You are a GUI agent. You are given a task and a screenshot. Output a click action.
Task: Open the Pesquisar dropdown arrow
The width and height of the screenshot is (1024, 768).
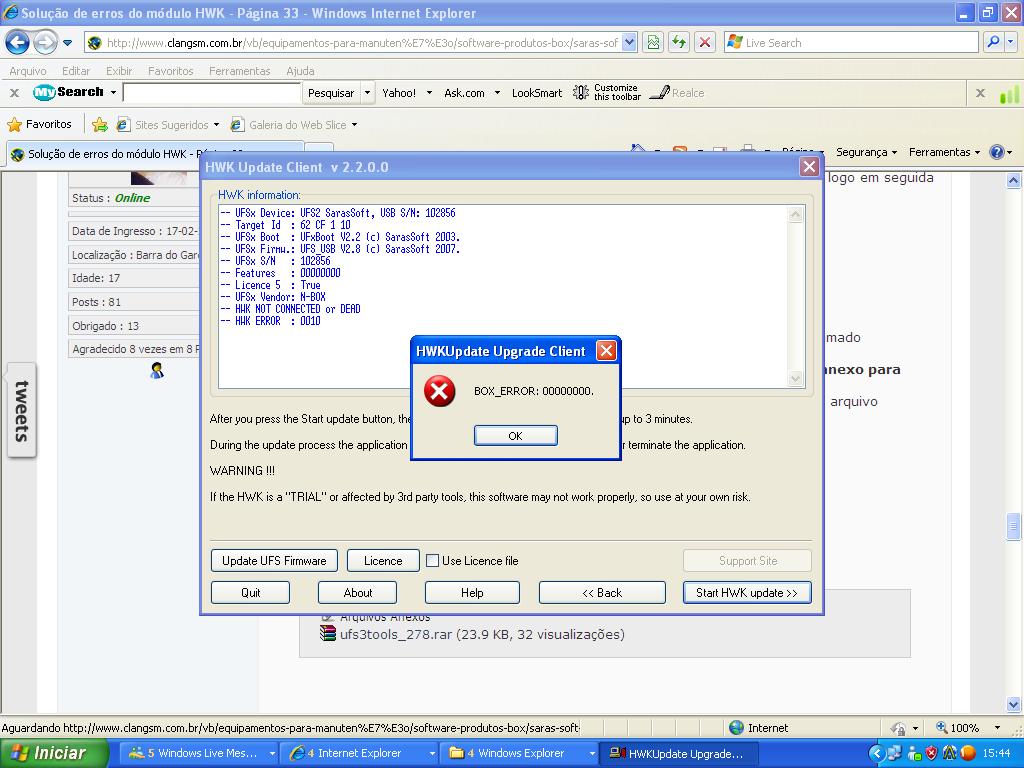[x=367, y=93]
